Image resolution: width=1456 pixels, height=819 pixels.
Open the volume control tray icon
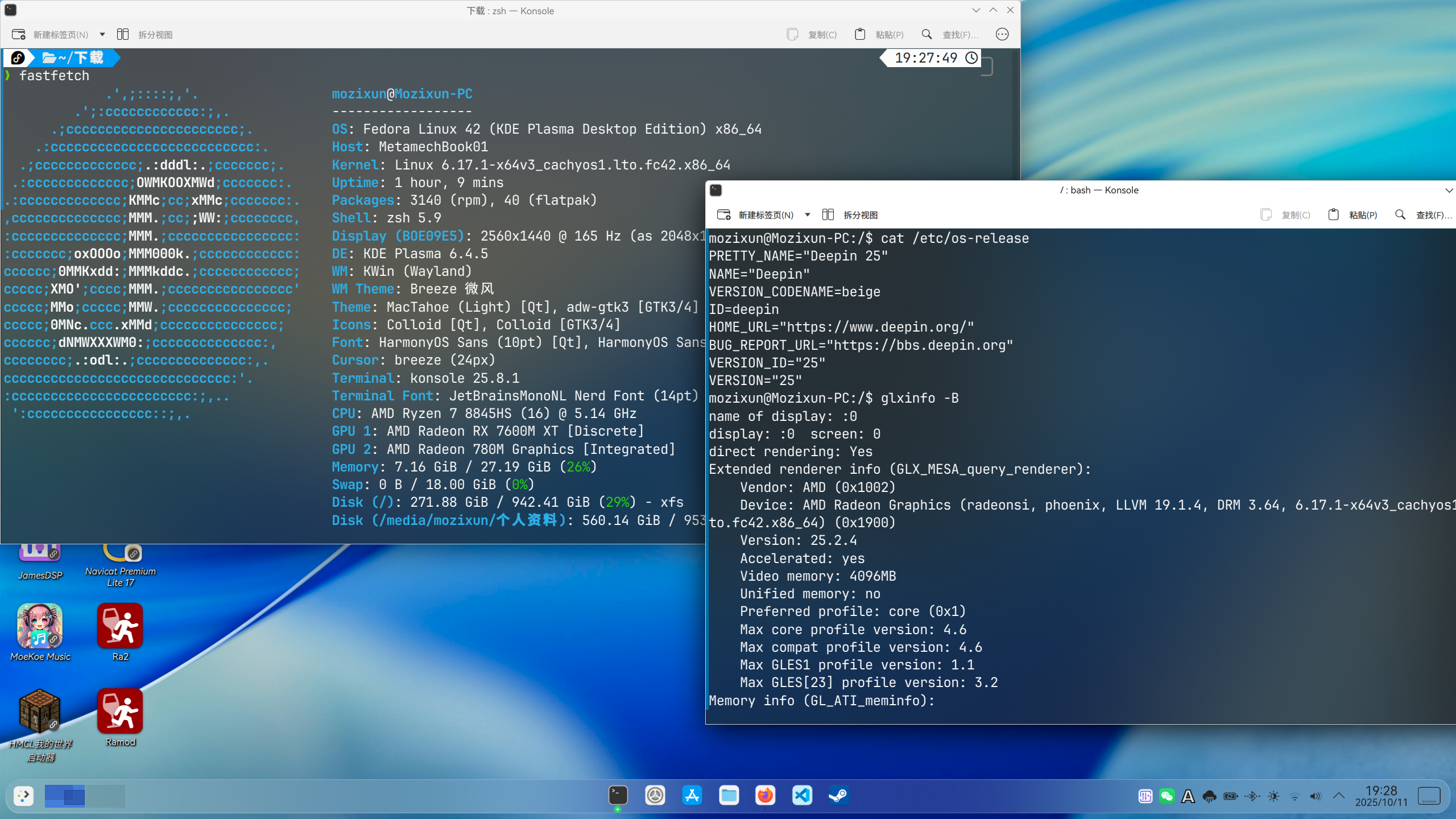click(x=1316, y=796)
